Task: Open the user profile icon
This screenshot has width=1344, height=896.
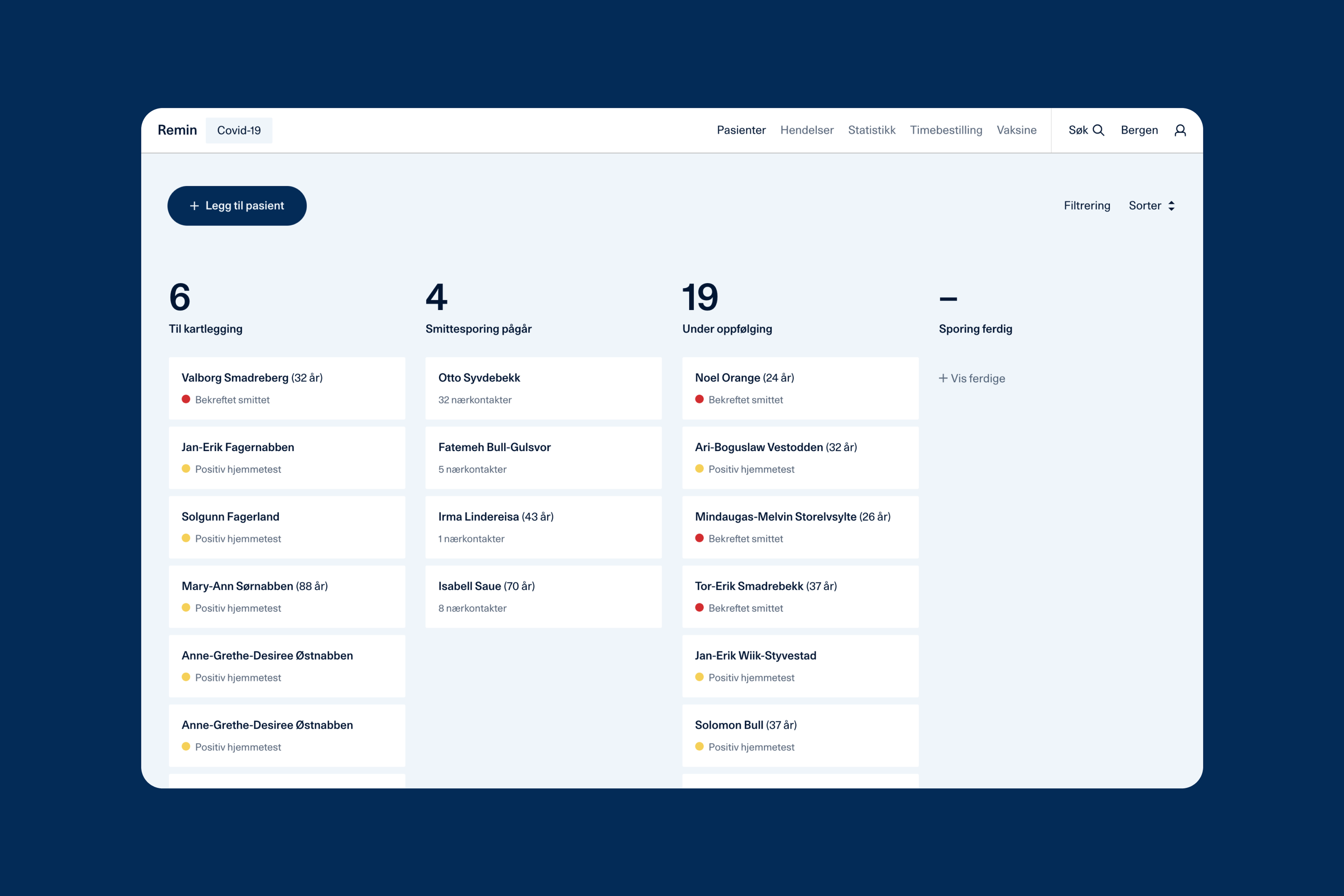Action: tap(1180, 130)
